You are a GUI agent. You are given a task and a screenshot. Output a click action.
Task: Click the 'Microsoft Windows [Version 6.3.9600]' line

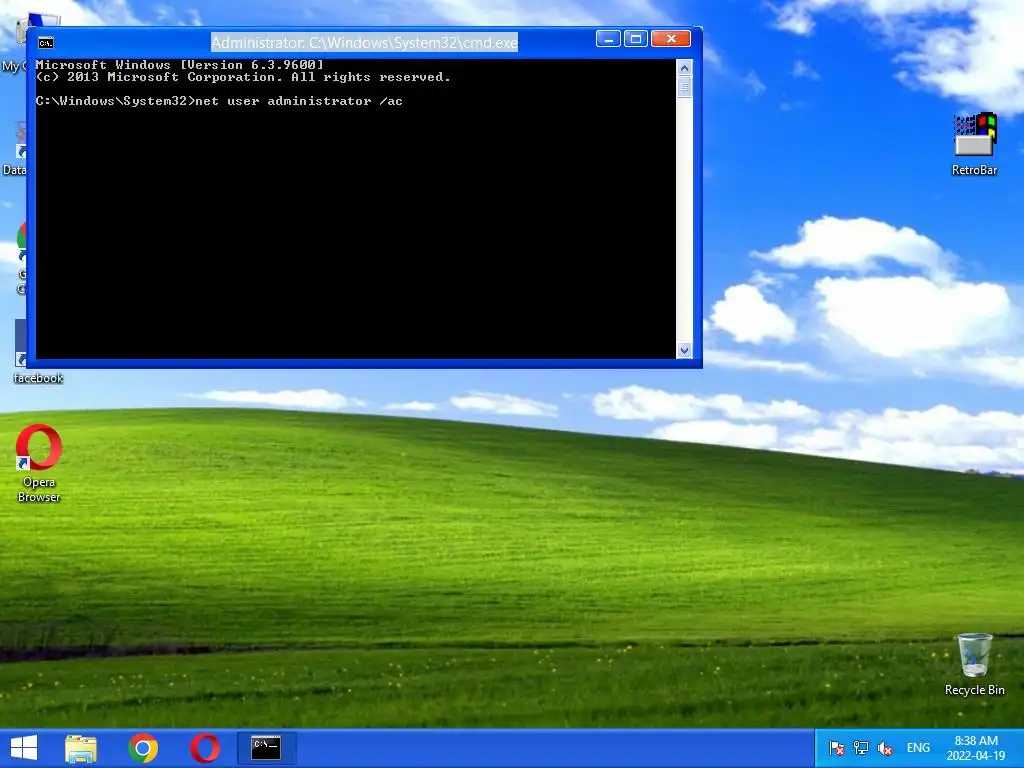[x=180, y=65]
